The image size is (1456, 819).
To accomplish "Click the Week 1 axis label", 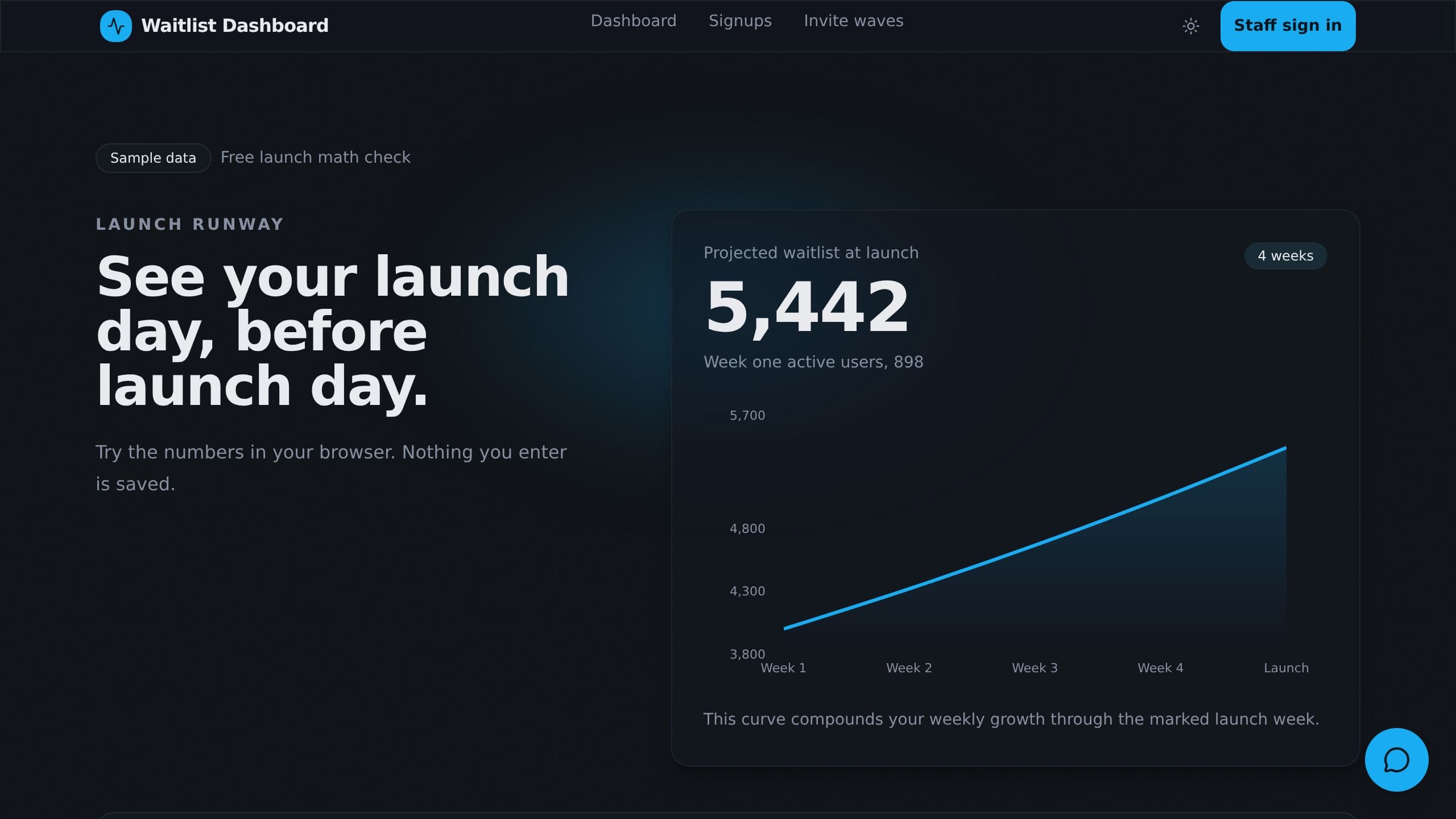I will click(x=783, y=668).
